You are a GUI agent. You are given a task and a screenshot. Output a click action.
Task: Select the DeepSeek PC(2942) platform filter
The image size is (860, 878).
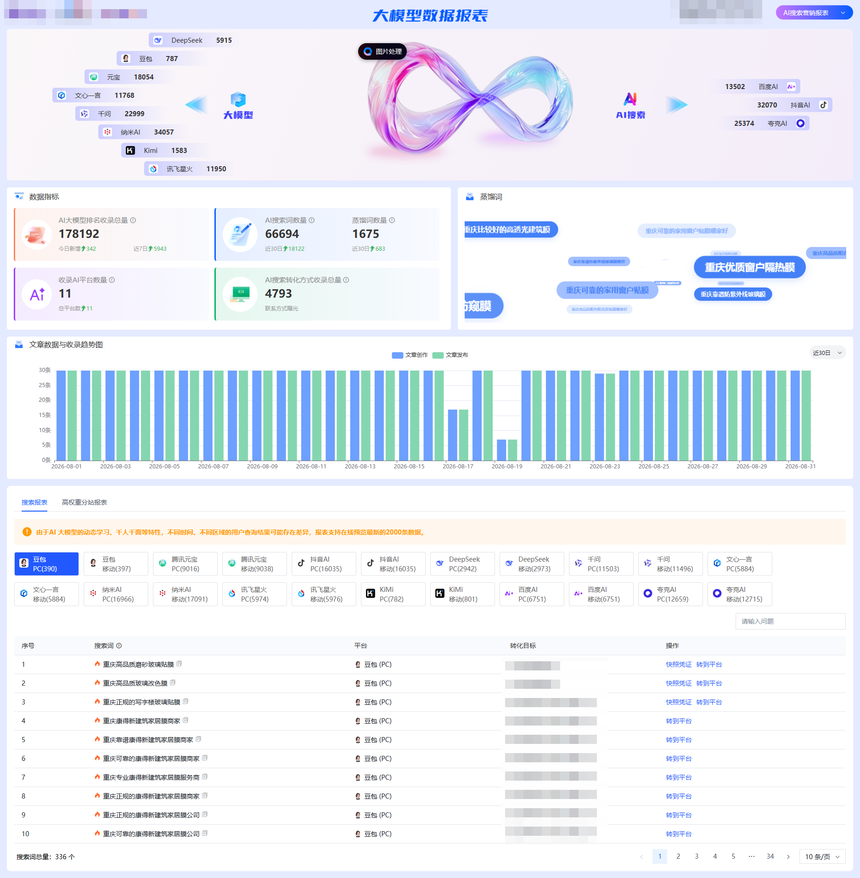tap(463, 564)
